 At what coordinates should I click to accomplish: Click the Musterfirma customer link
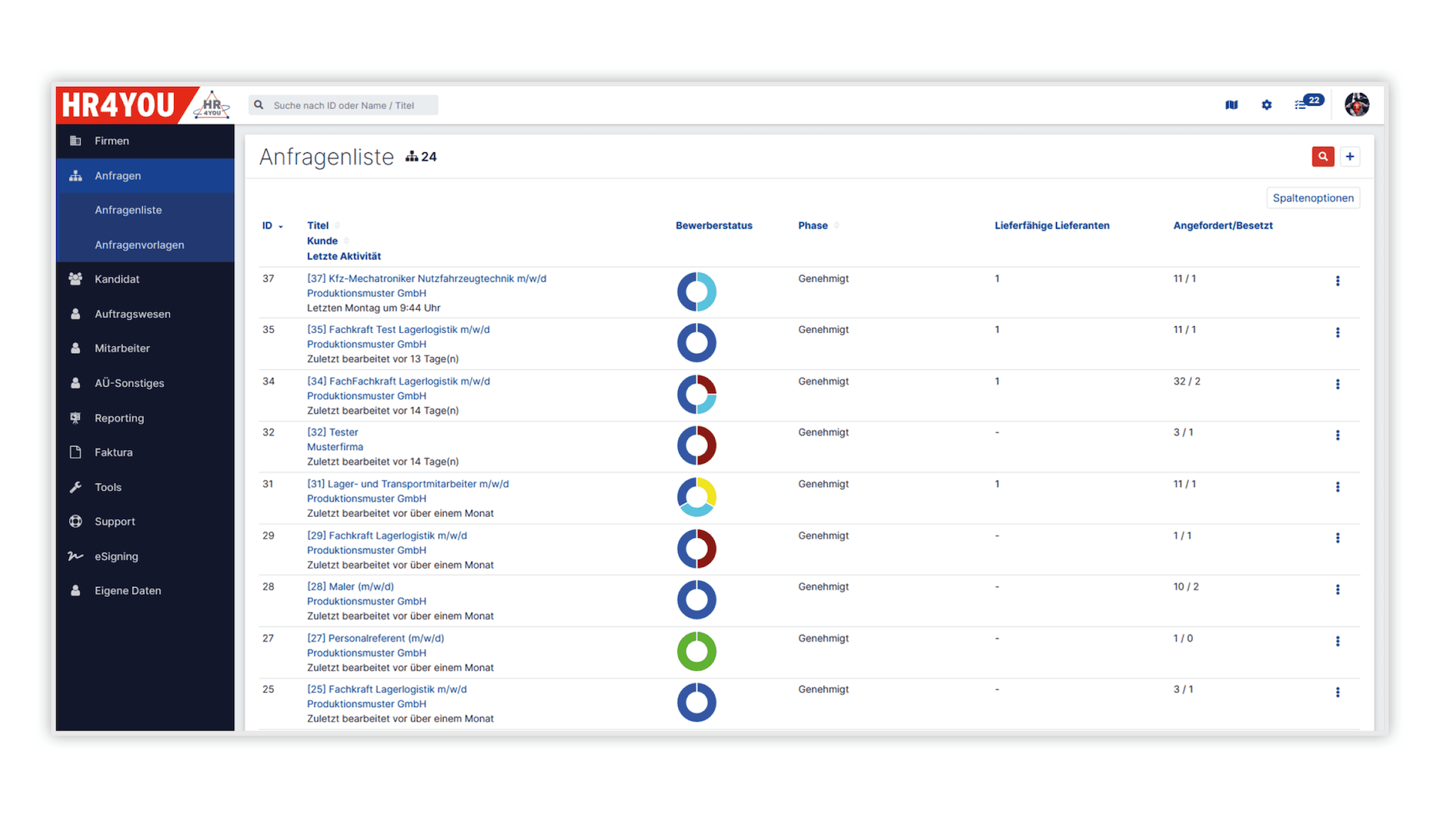point(334,447)
